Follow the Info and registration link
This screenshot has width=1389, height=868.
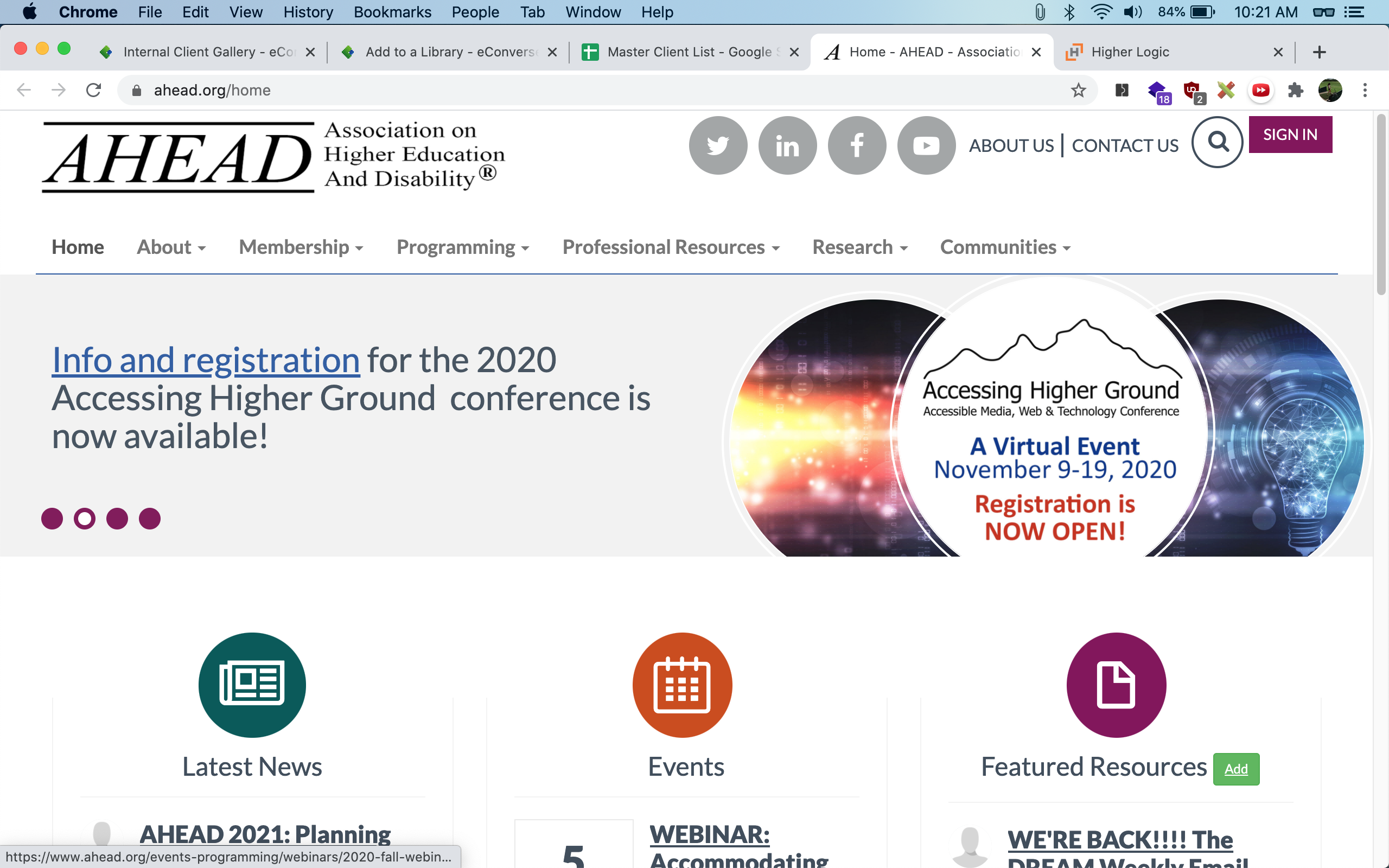click(x=206, y=360)
